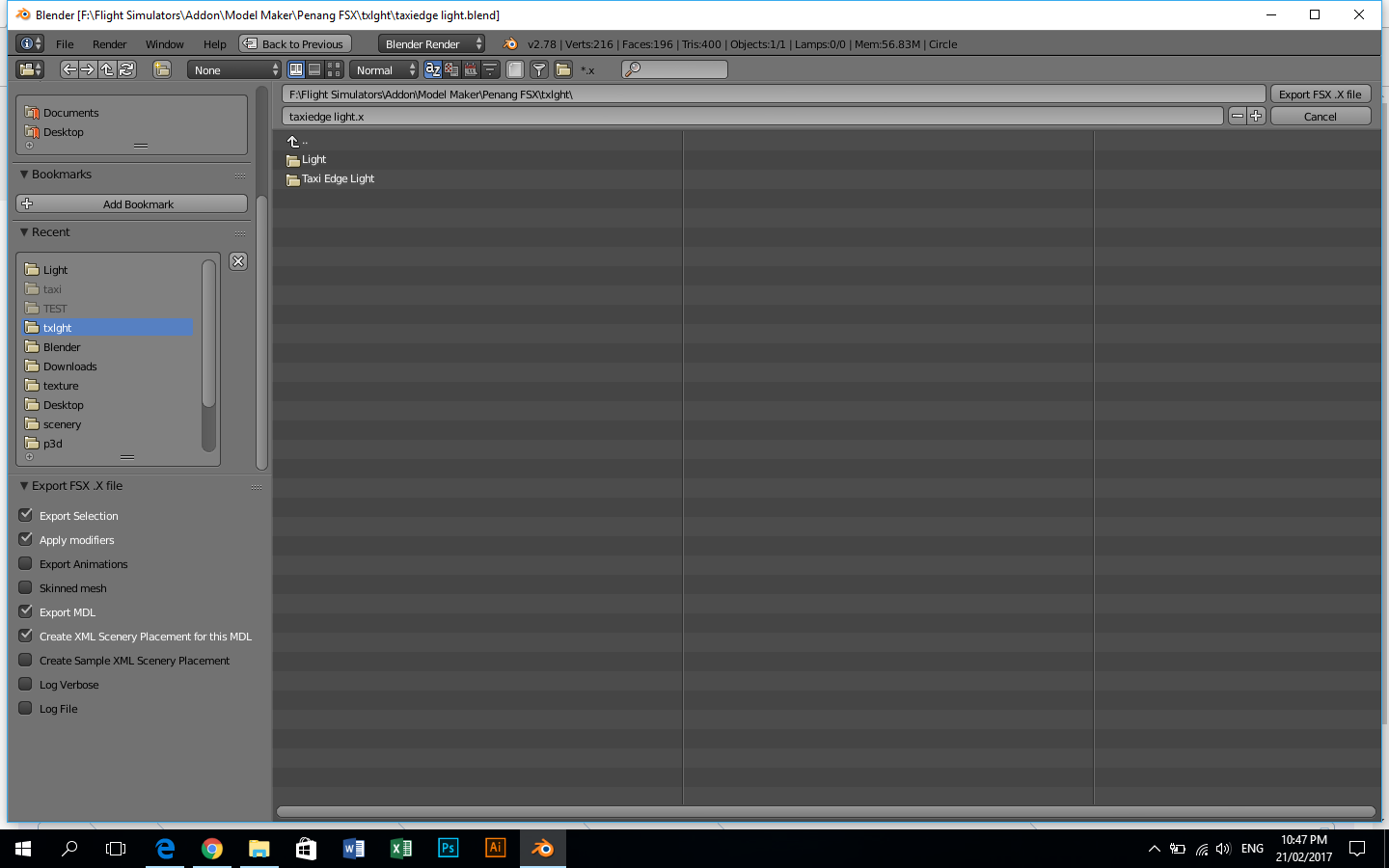Image resolution: width=1389 pixels, height=868 pixels.
Task: Open the Blender Render engine dropdown
Action: (x=431, y=43)
